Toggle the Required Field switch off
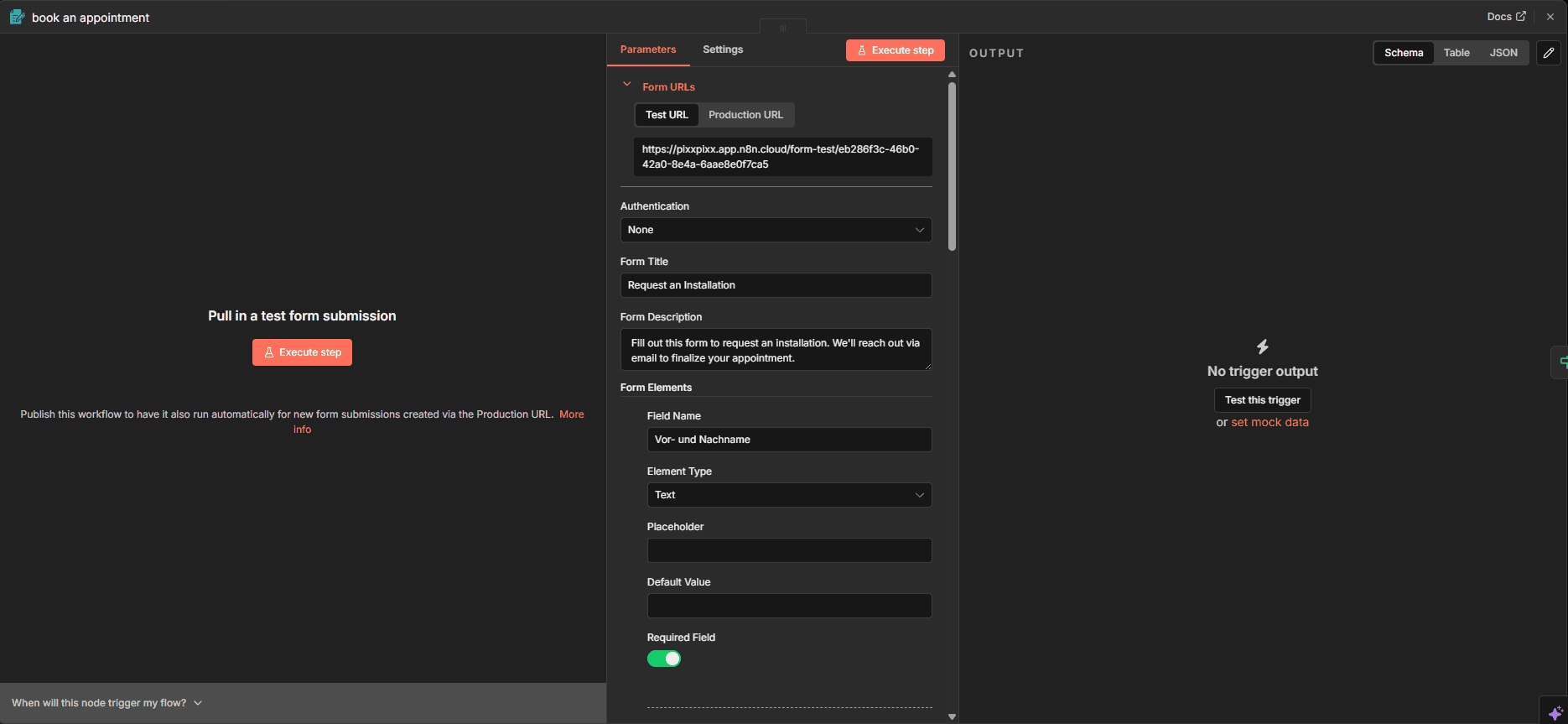The height and width of the screenshot is (724, 1568). (664, 659)
